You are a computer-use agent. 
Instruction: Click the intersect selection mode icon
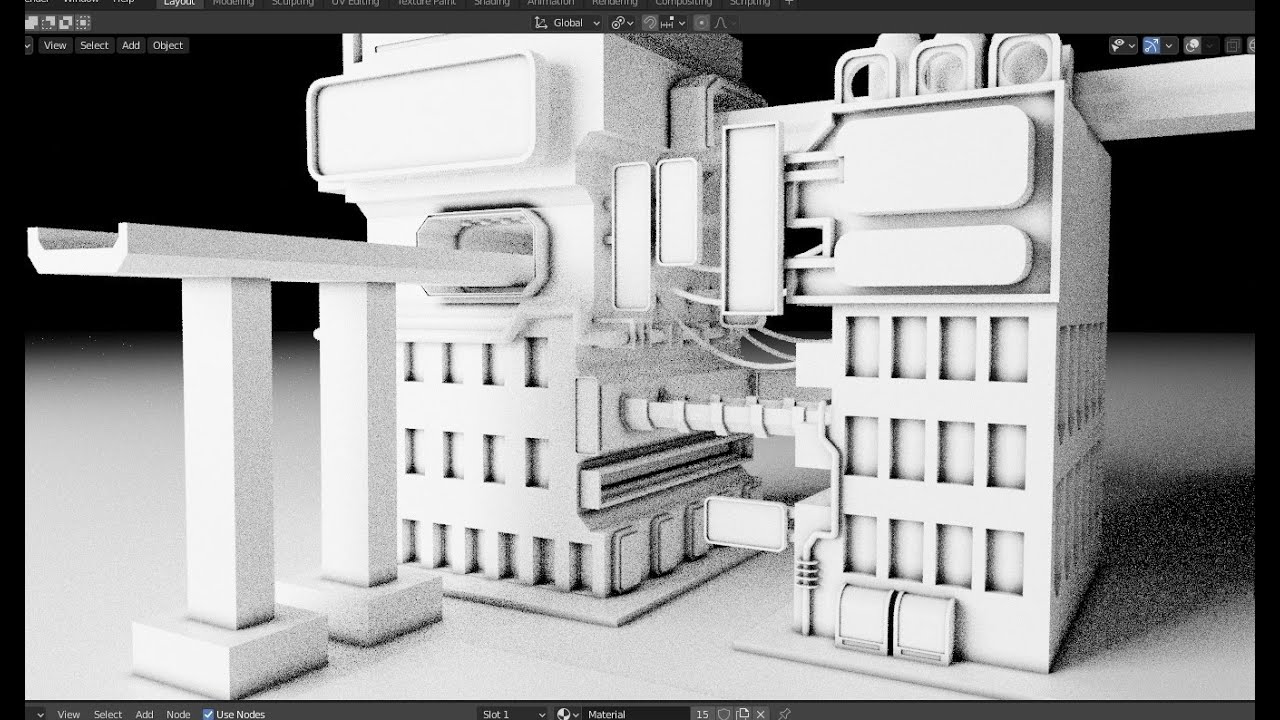click(x=83, y=22)
